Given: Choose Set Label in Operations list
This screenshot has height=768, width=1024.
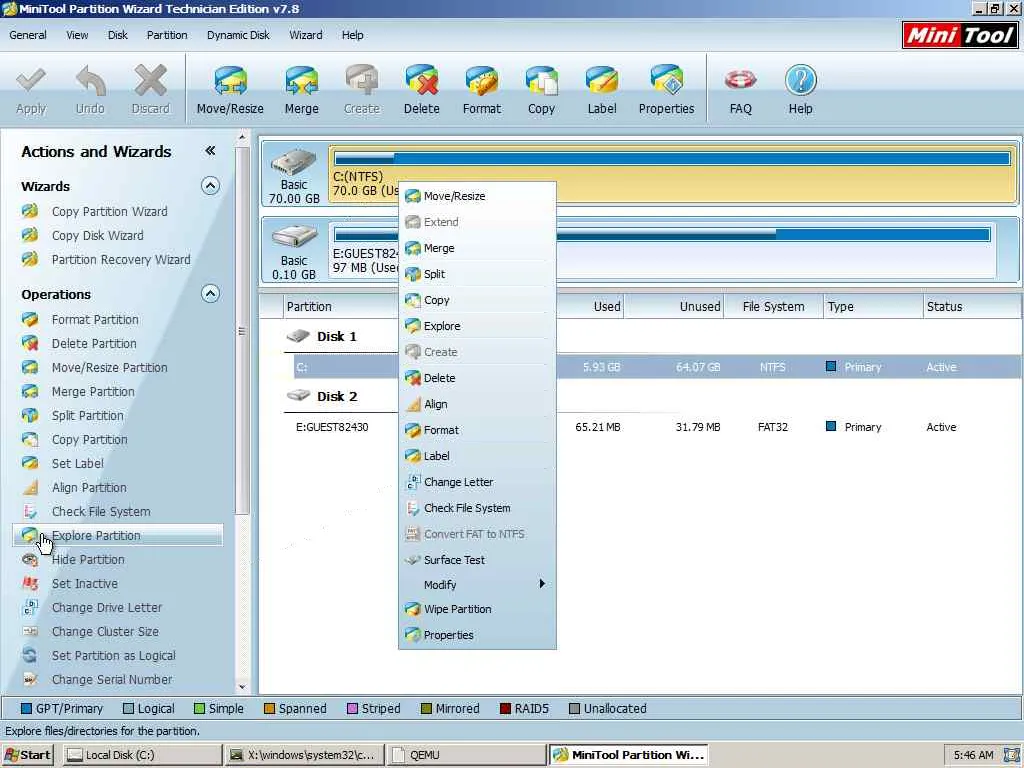Looking at the screenshot, I should pos(78,464).
